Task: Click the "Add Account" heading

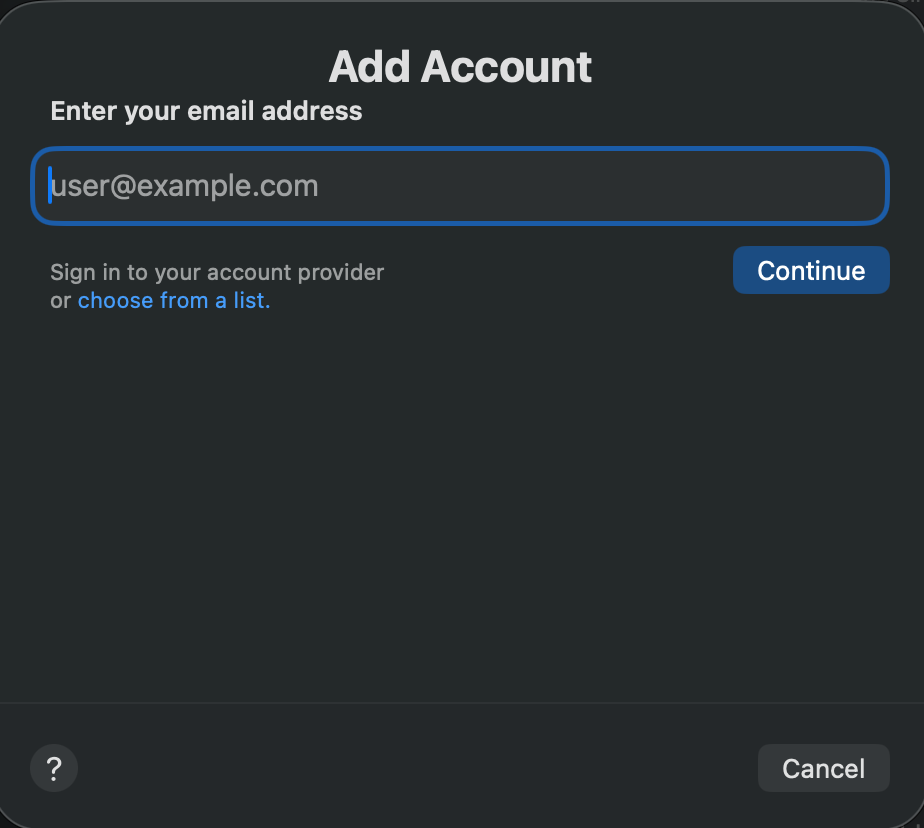Action: coord(460,67)
